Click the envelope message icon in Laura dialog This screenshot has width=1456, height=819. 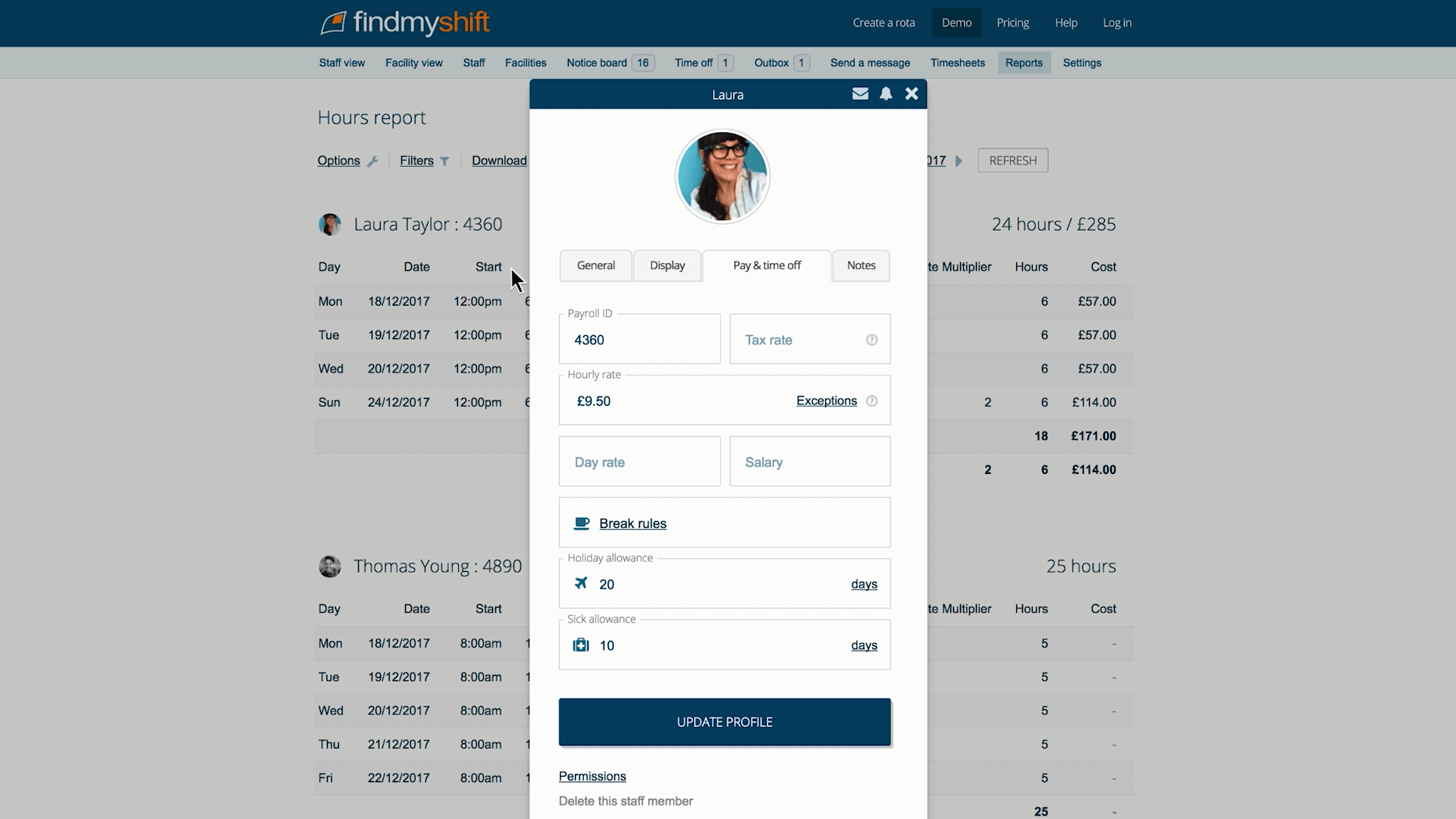pyautogui.click(x=860, y=93)
